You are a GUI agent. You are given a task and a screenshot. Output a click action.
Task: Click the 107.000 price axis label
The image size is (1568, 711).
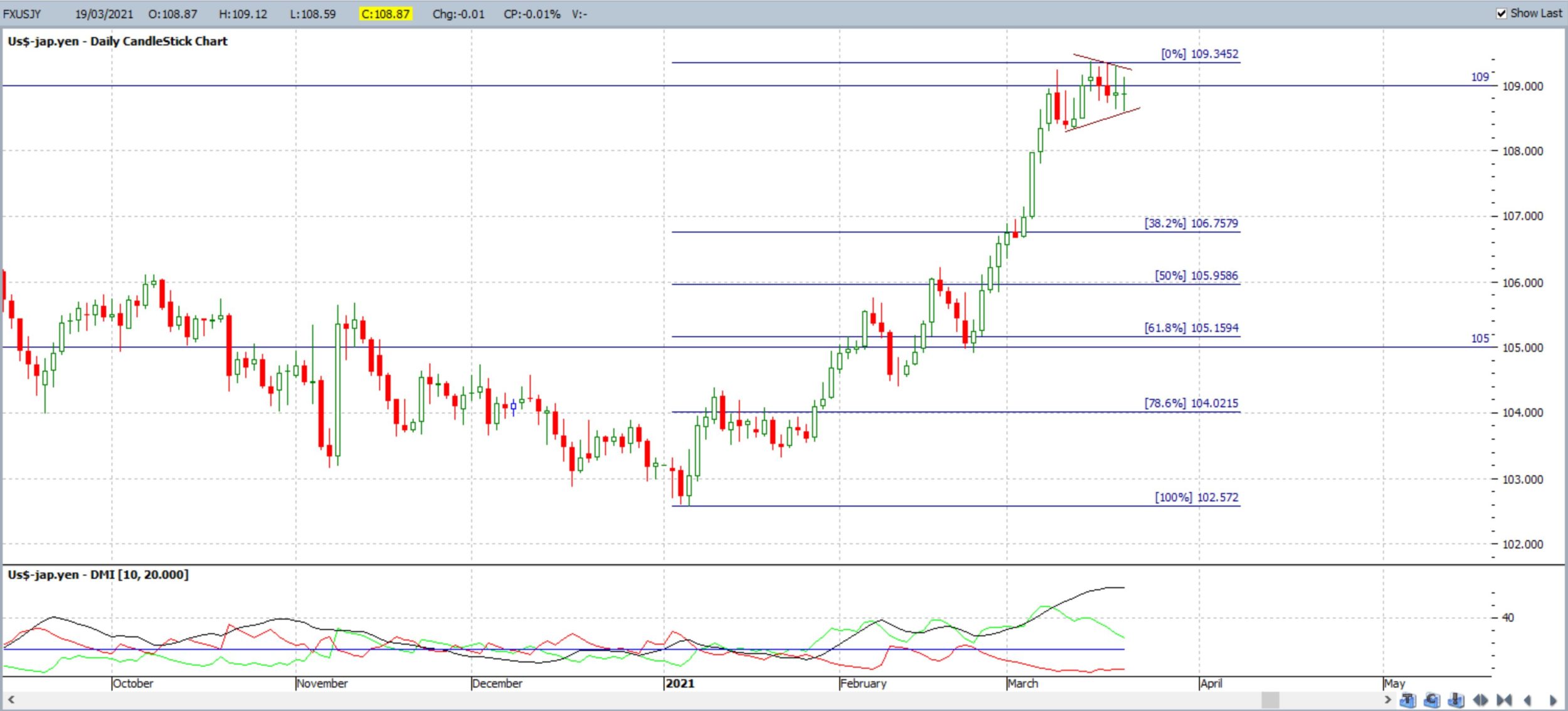[1523, 216]
